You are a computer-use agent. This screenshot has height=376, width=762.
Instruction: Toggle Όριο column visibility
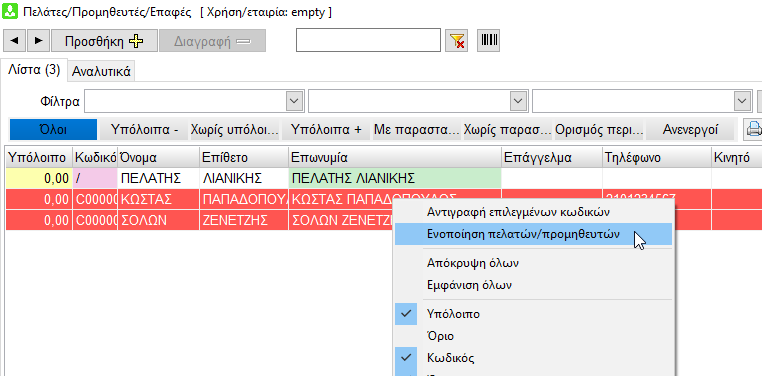pos(533,336)
